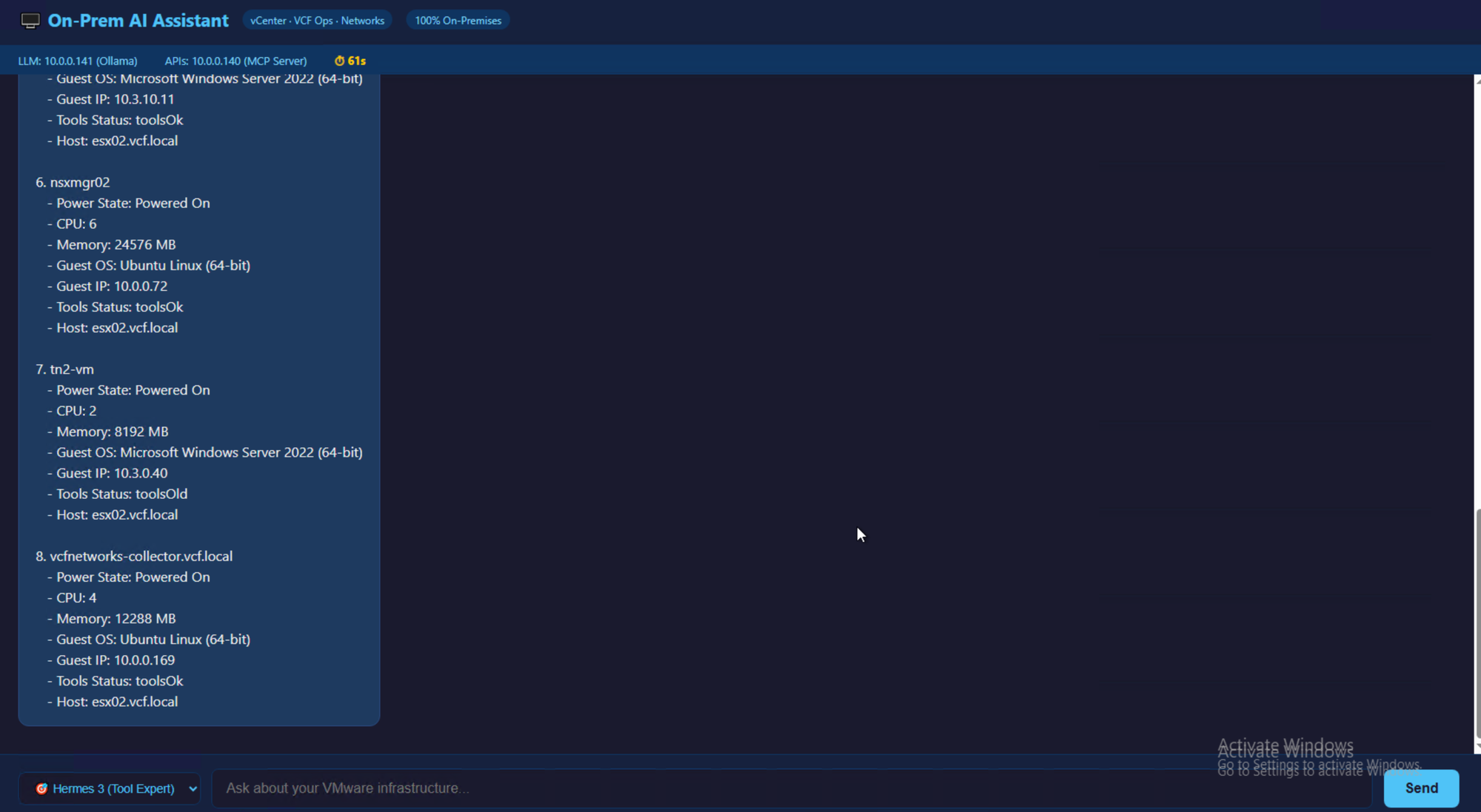Focus the 'Ask about your VMware infrastructure' input

click(x=792, y=788)
